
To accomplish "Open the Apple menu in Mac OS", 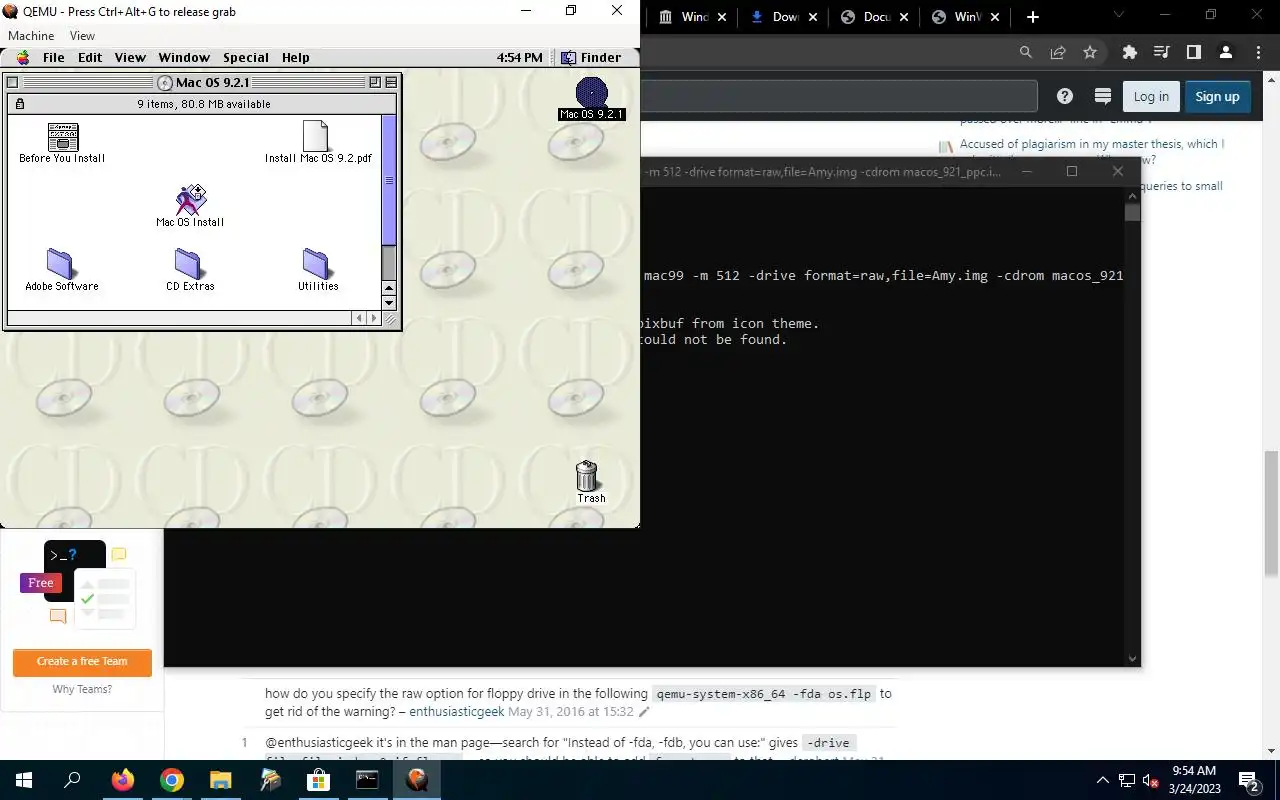I will [23, 57].
